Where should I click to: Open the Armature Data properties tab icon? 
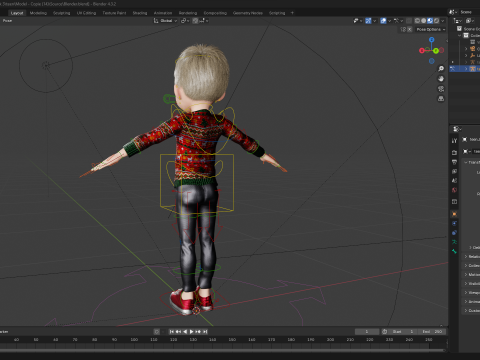454,242
